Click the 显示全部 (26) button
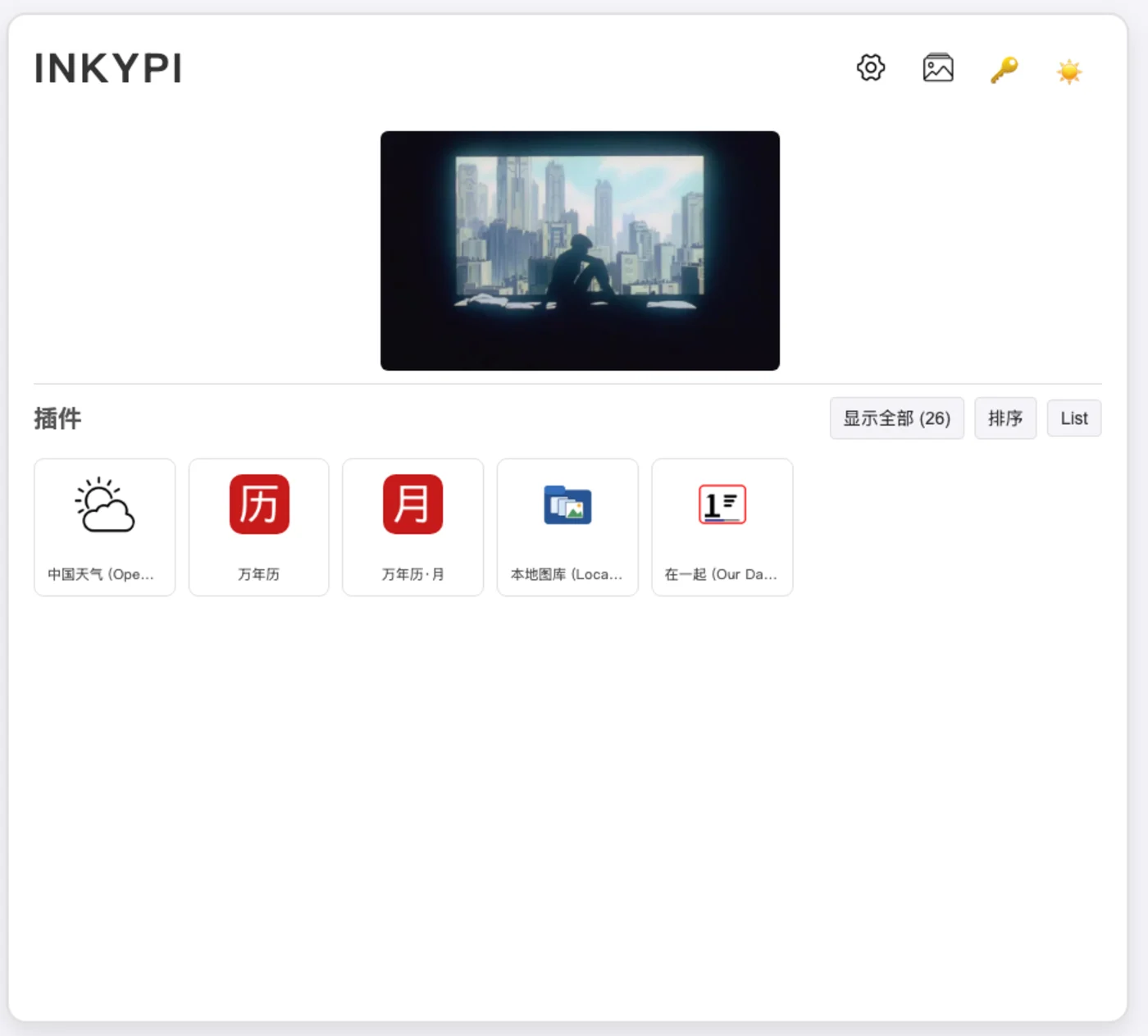Image resolution: width=1148 pixels, height=1036 pixels. (x=897, y=418)
